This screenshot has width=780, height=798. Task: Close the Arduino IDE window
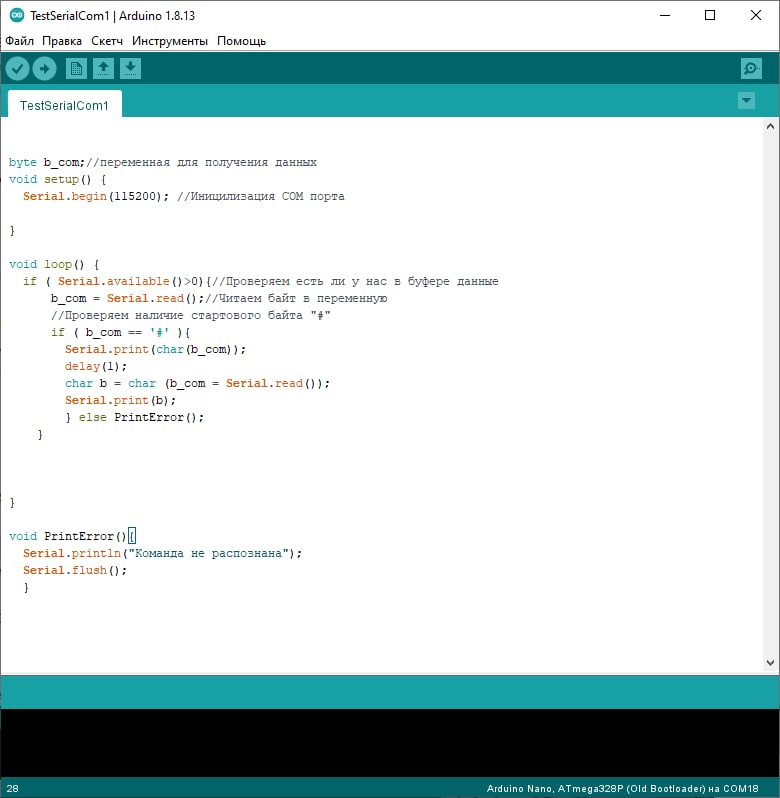coord(756,15)
